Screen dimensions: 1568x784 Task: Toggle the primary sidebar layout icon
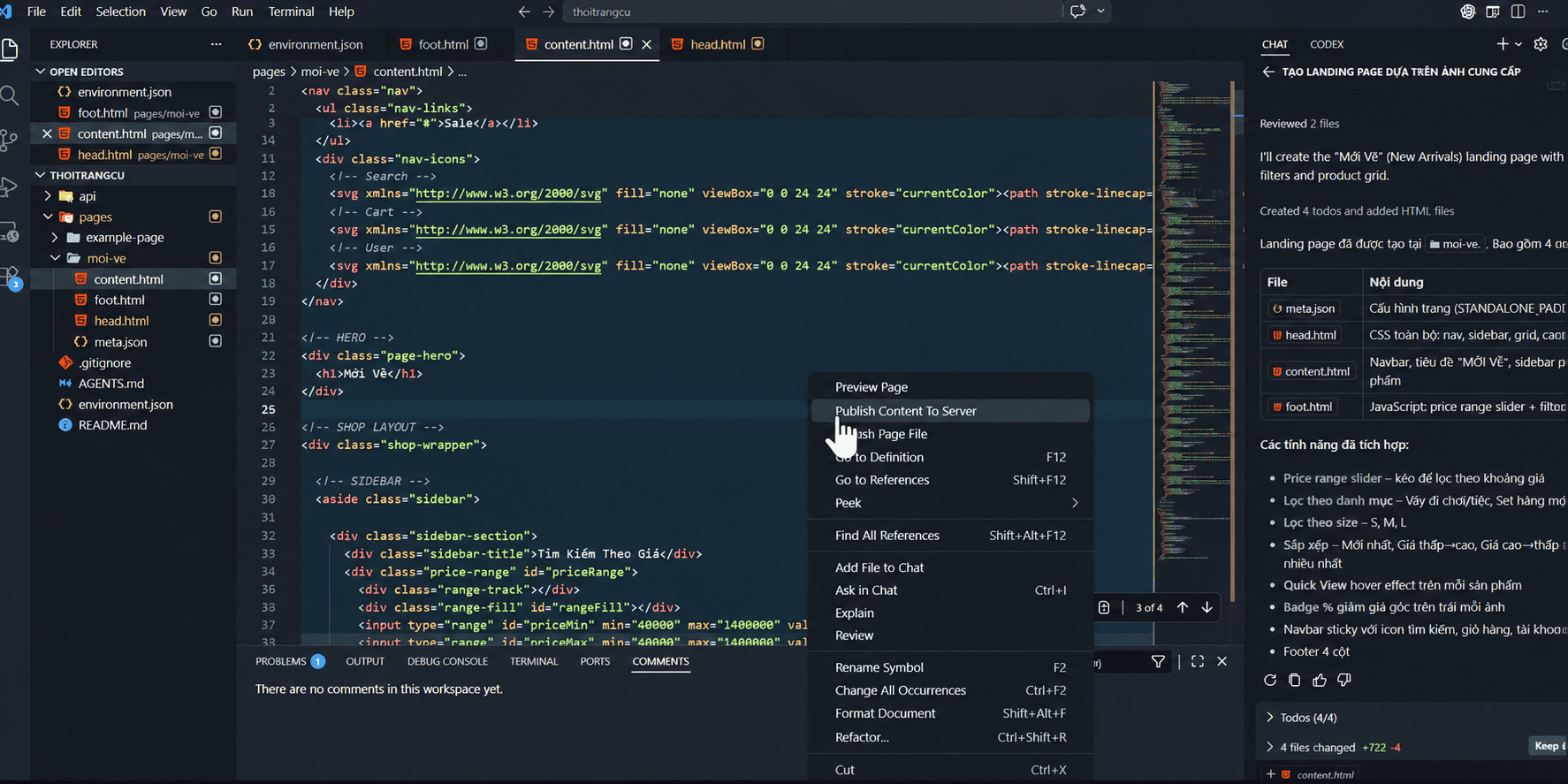coord(1493,11)
